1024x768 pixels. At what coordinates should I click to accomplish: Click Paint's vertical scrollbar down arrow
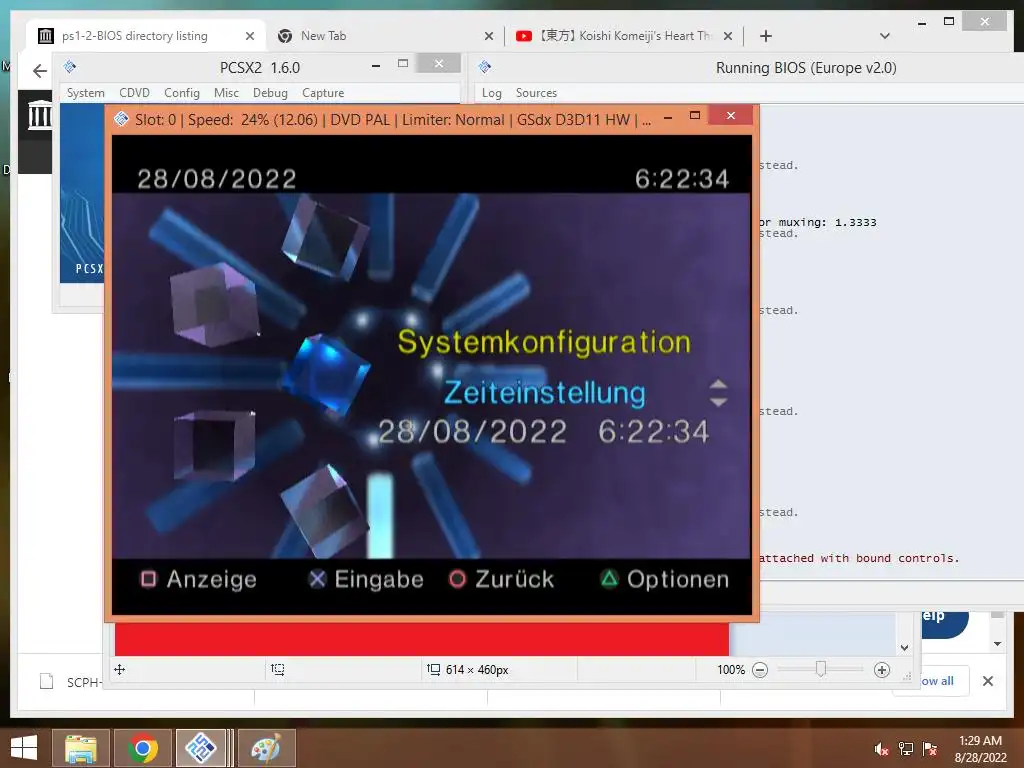(x=904, y=648)
